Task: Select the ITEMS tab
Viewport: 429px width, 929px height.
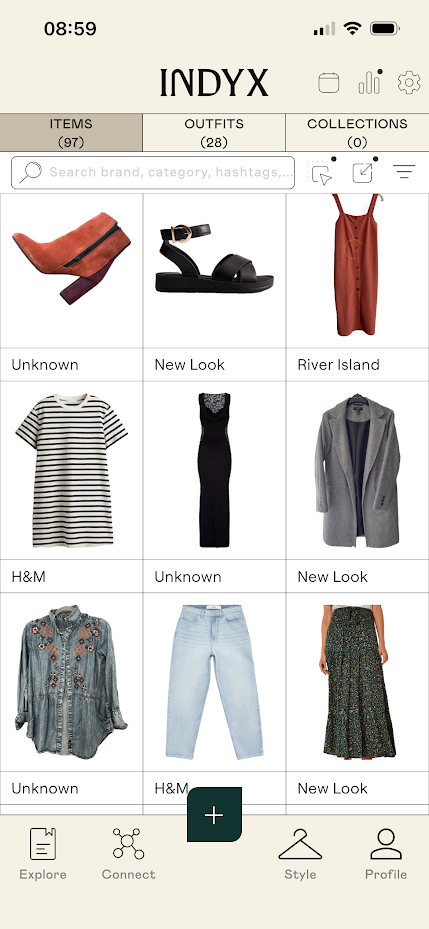Action: [x=71, y=133]
